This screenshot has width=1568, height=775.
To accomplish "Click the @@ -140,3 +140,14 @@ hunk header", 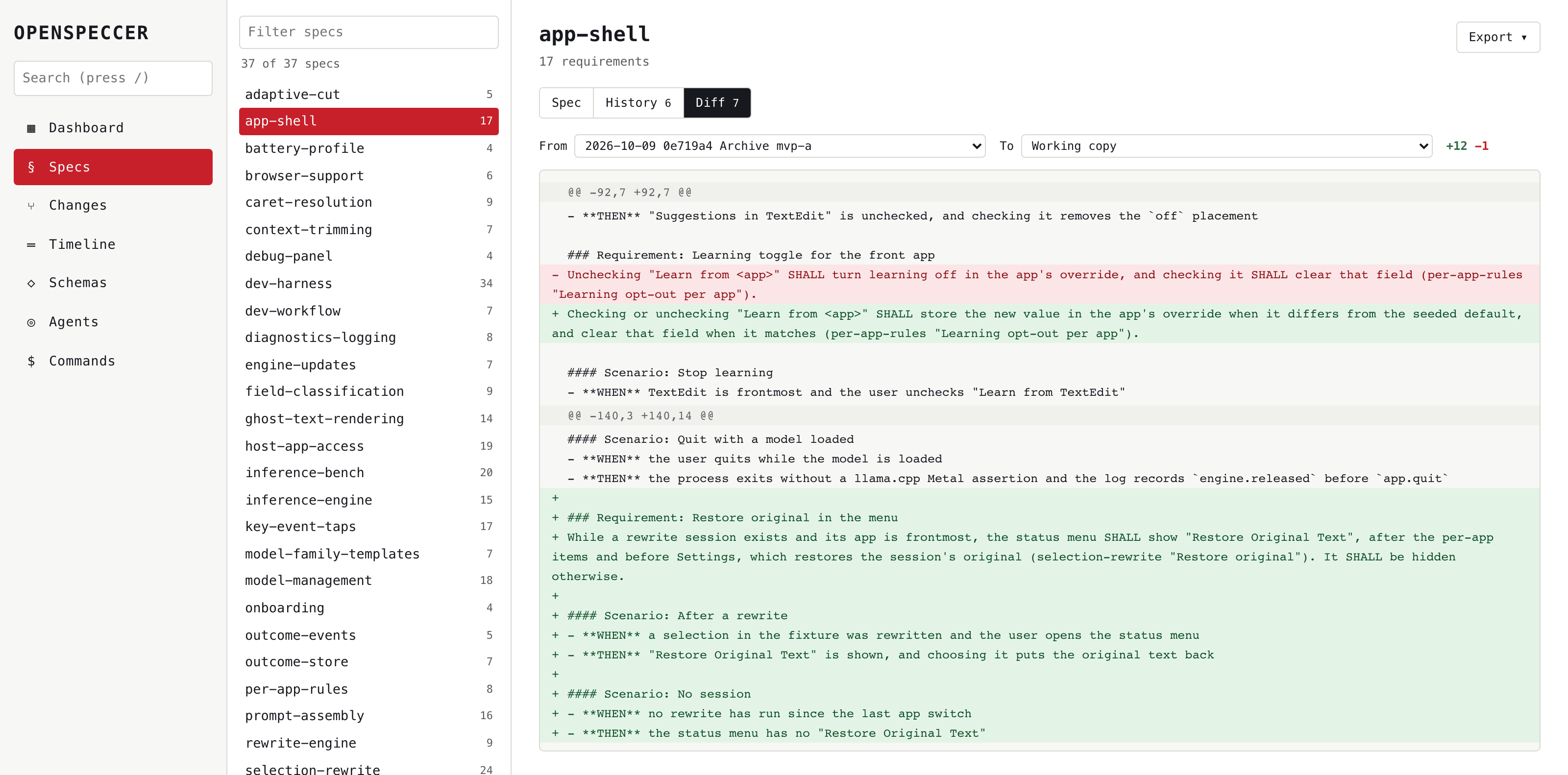I will [x=1040, y=416].
